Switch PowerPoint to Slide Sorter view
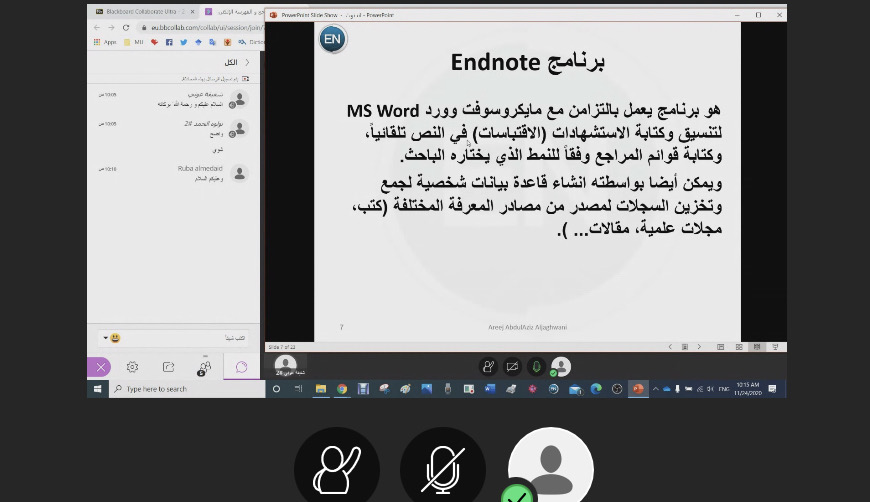 coord(739,347)
